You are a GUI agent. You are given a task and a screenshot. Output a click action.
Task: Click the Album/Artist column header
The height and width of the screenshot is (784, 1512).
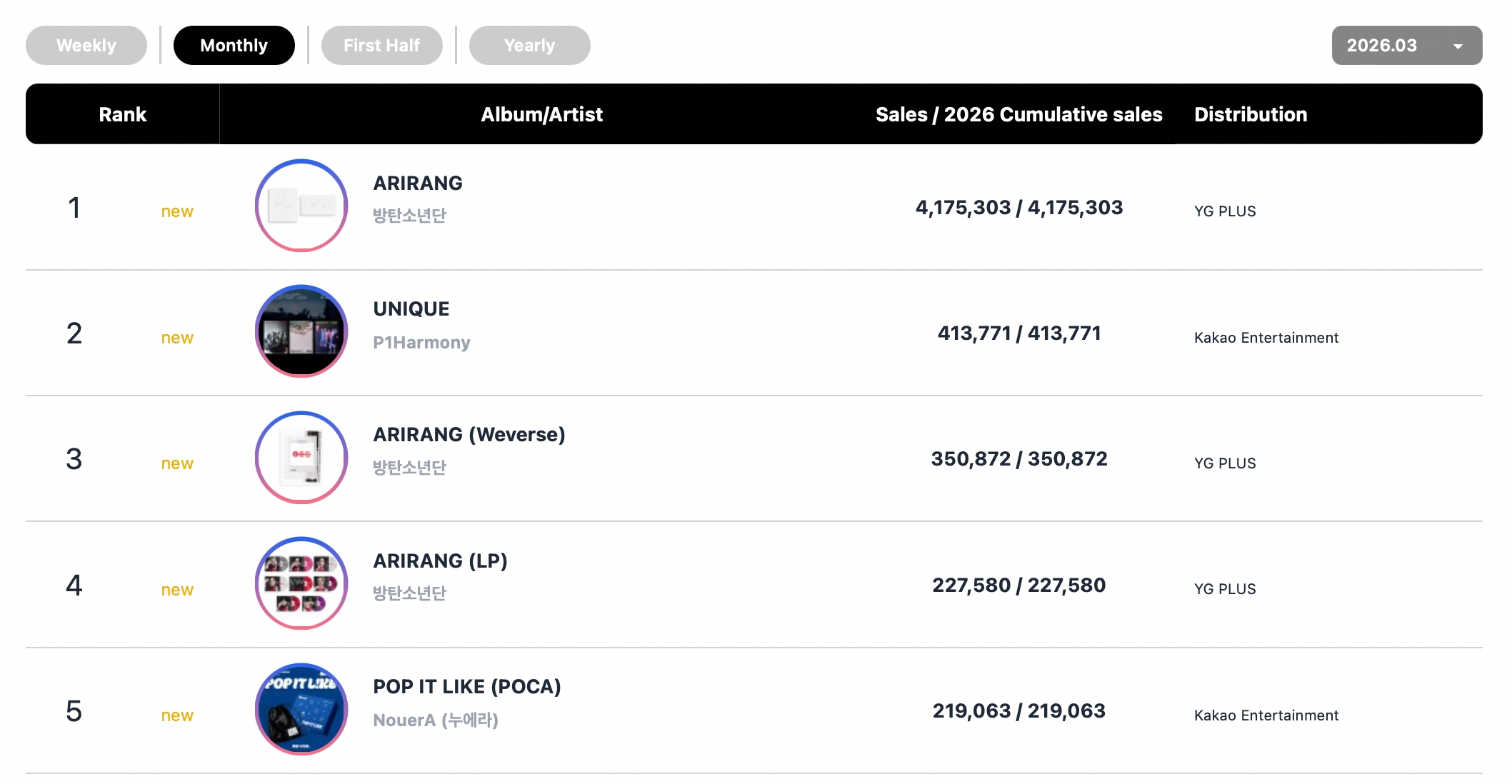pyautogui.click(x=541, y=114)
